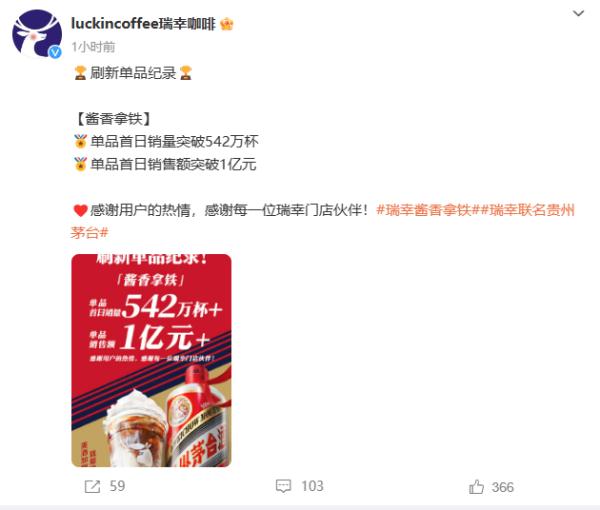Like the post with thumbs-up icon
The image size is (600, 510).
[476, 487]
